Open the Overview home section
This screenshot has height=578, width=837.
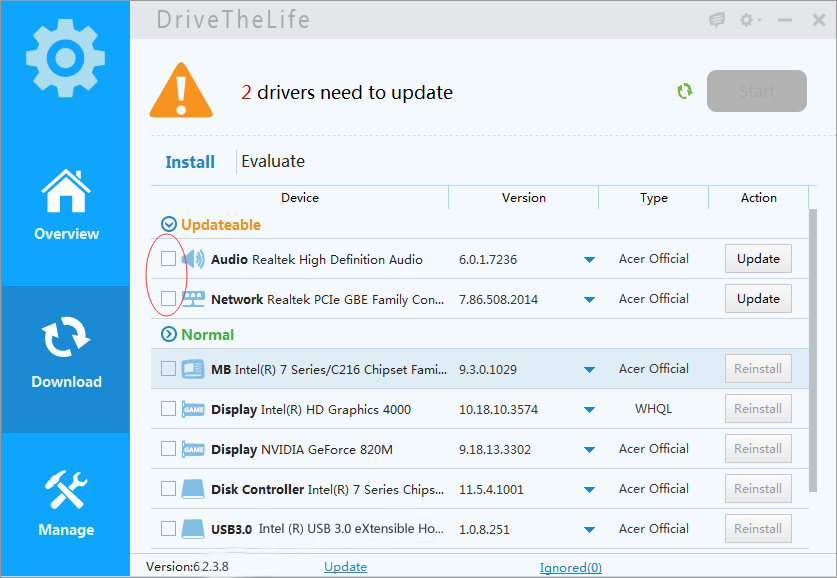66,206
